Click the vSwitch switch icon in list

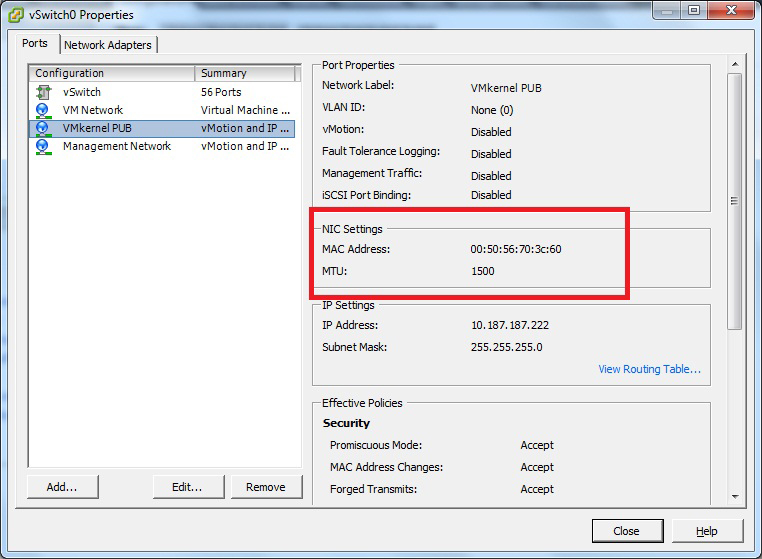(x=43, y=92)
